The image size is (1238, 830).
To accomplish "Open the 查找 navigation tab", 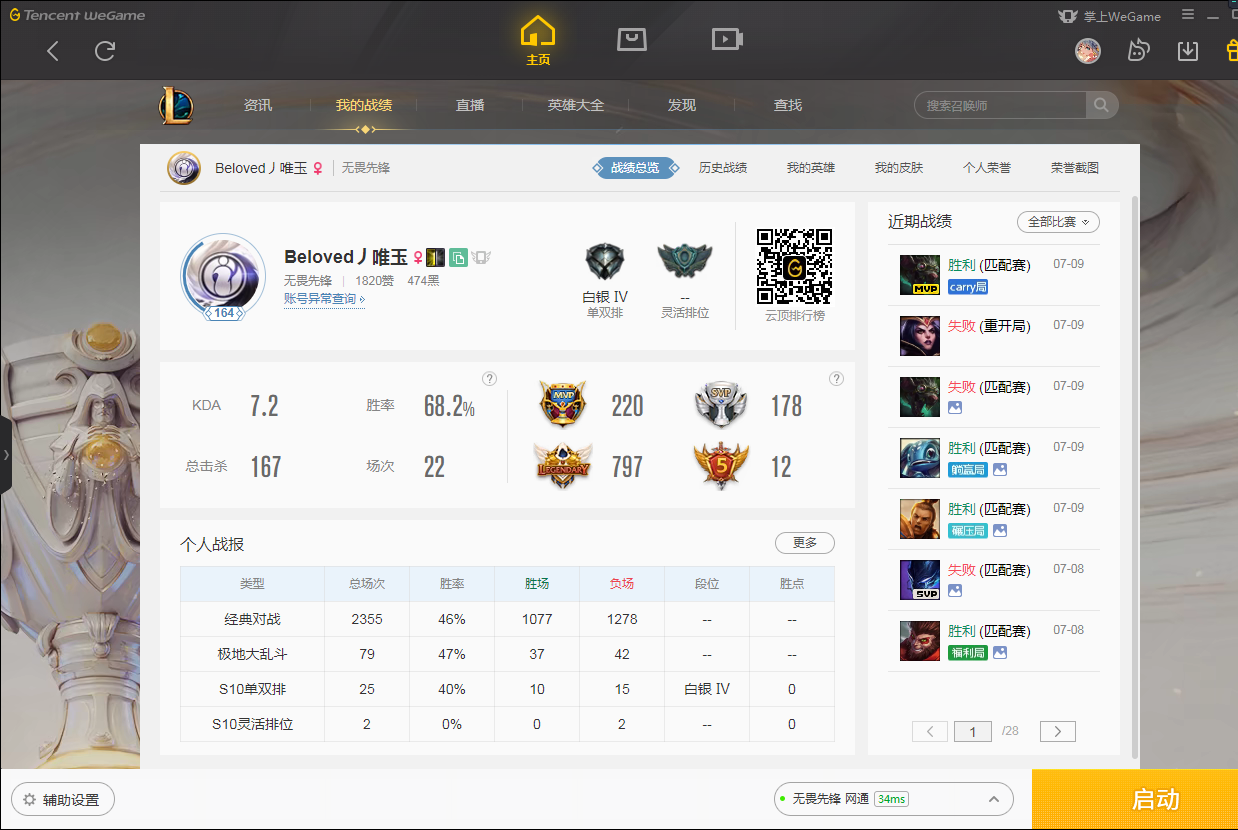I will 788,105.
